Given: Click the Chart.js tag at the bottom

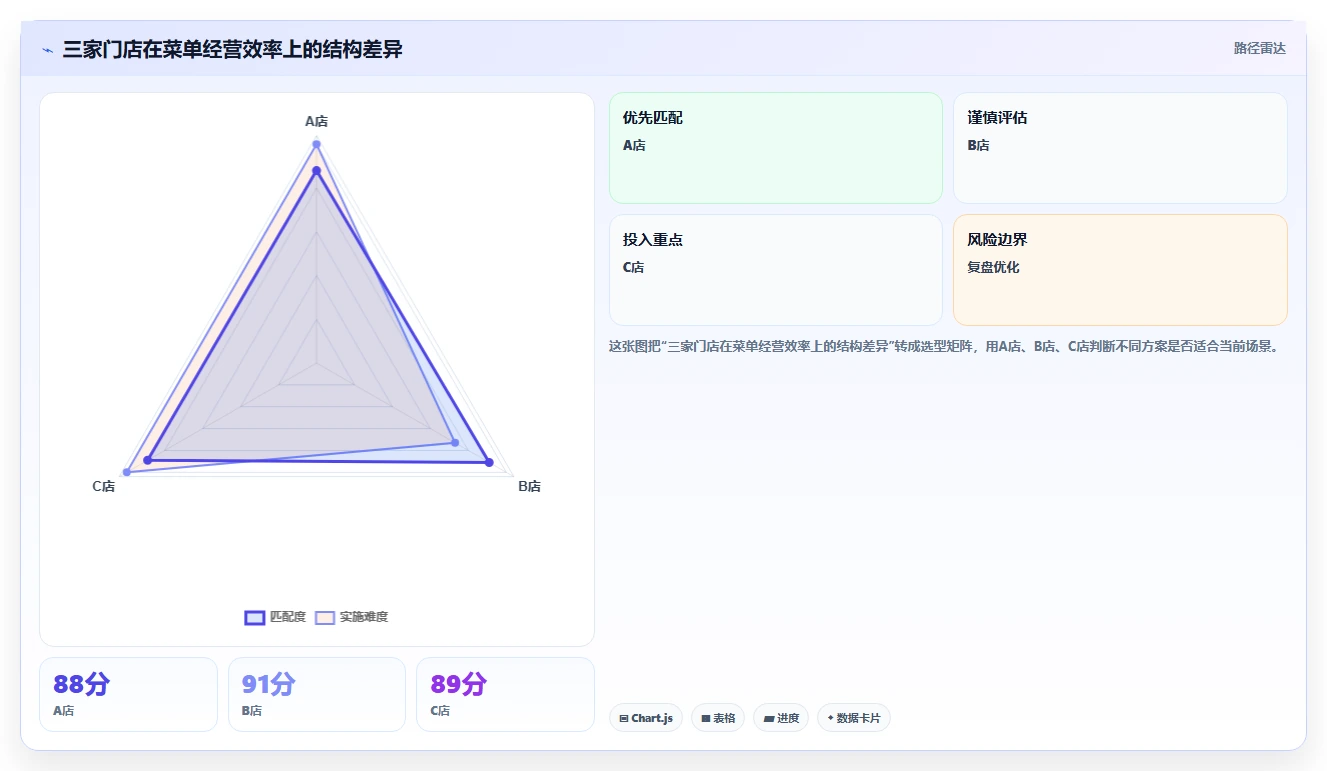Looking at the screenshot, I should (x=646, y=718).
